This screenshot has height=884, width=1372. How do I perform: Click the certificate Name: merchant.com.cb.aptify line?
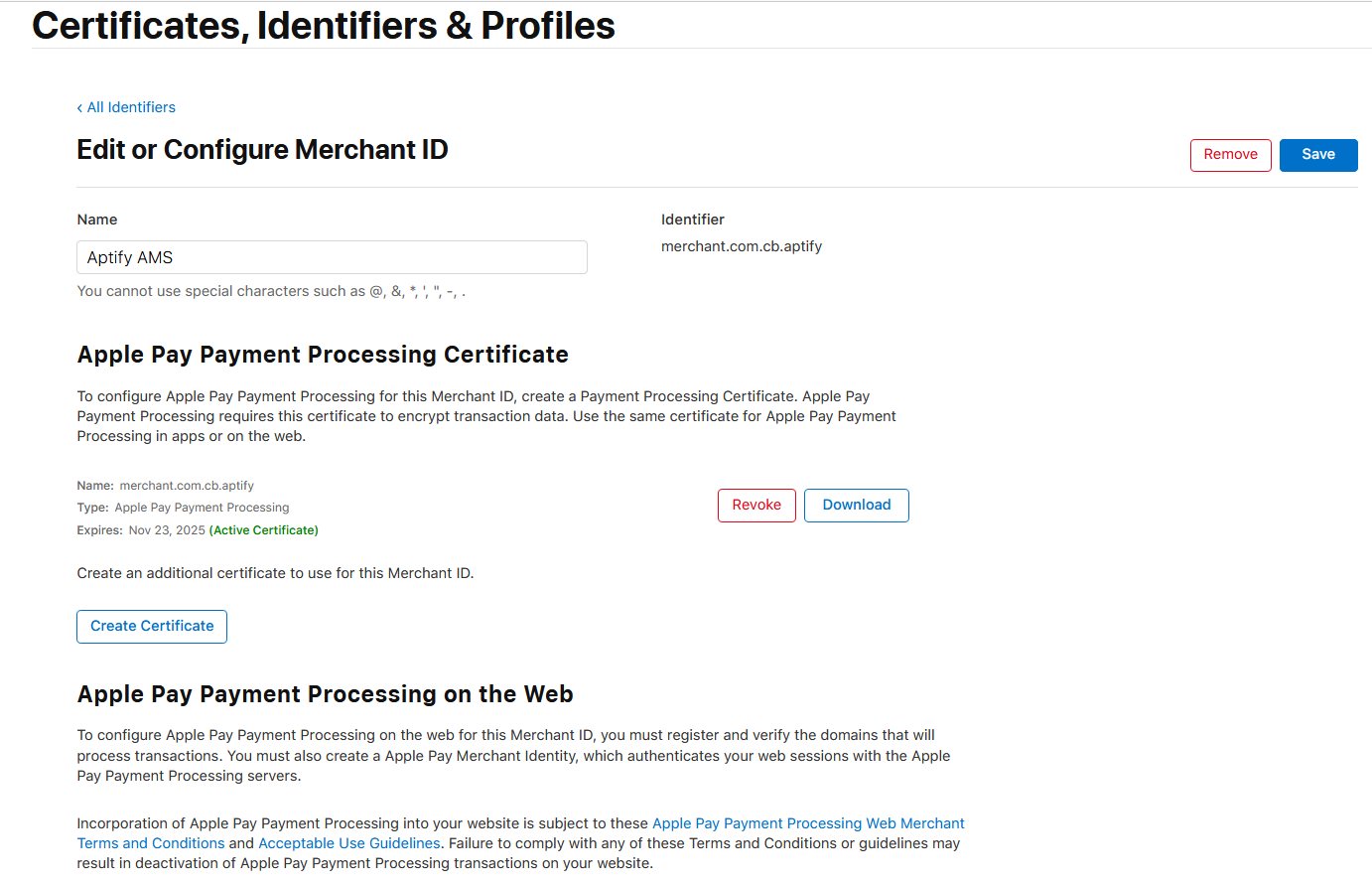[x=166, y=486]
